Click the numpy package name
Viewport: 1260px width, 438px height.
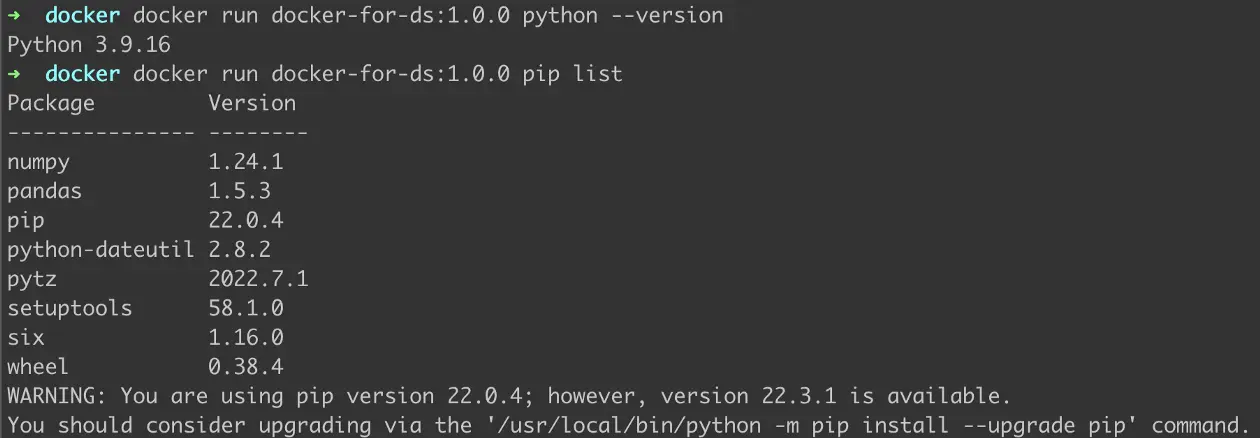(39, 161)
